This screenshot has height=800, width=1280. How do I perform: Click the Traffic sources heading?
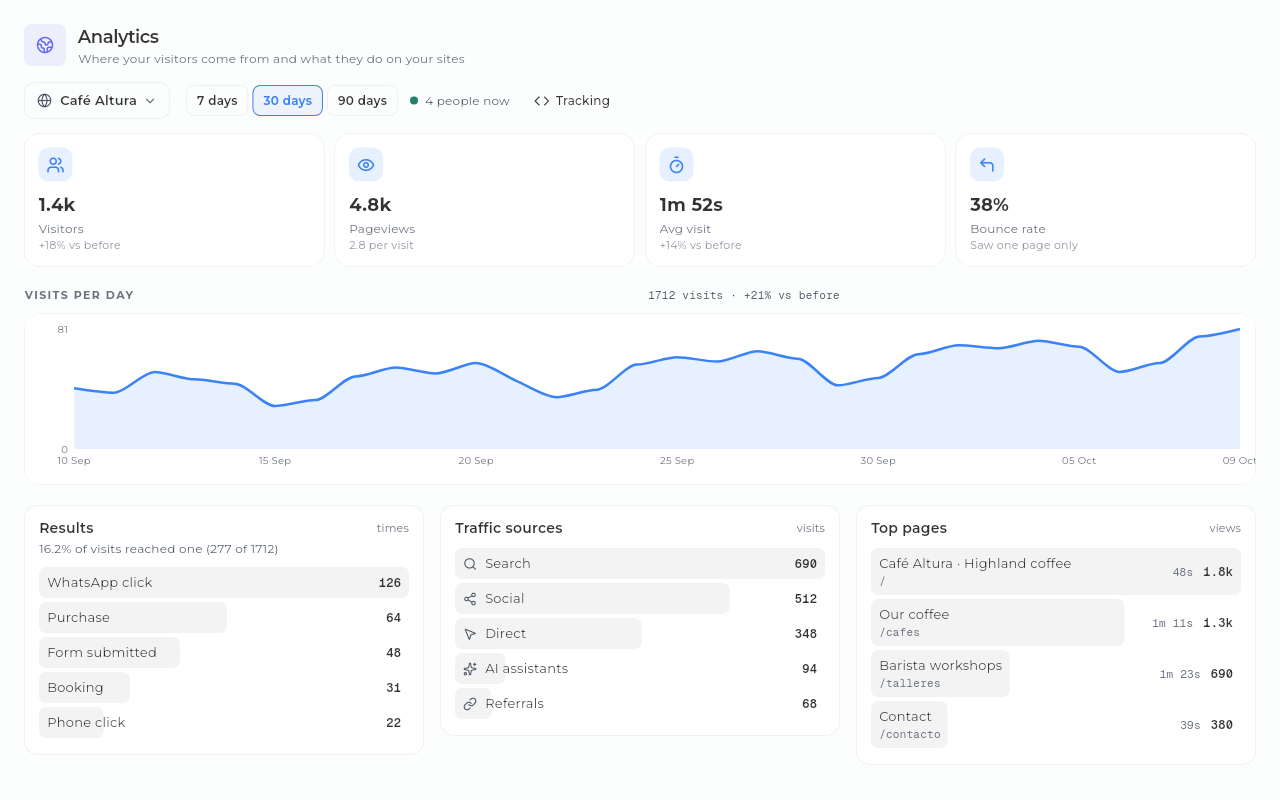[x=509, y=528]
